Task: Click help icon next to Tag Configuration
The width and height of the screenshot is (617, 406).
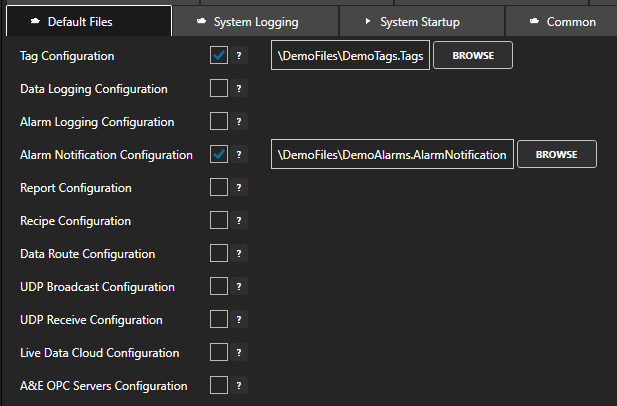Action: 239,56
